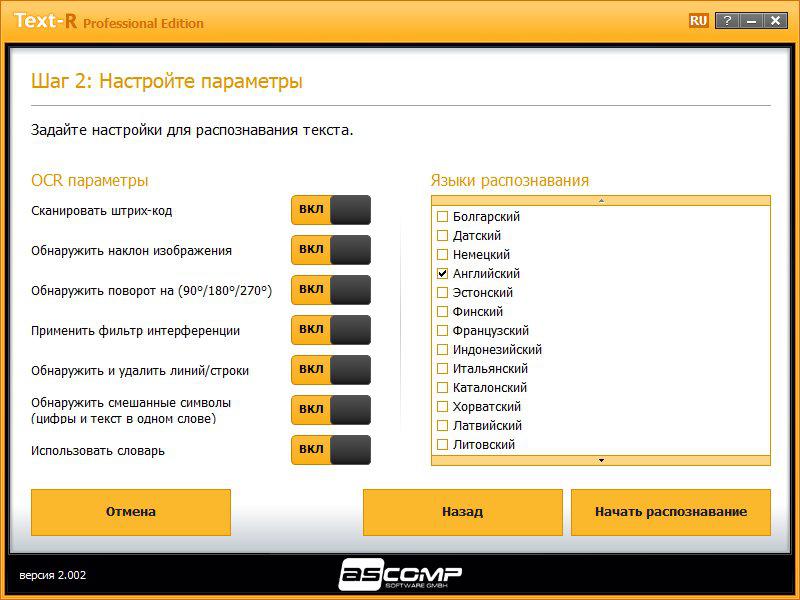This screenshot has width=800, height=600.
Task: Check the Датский language checkbox
Action: pos(442,235)
